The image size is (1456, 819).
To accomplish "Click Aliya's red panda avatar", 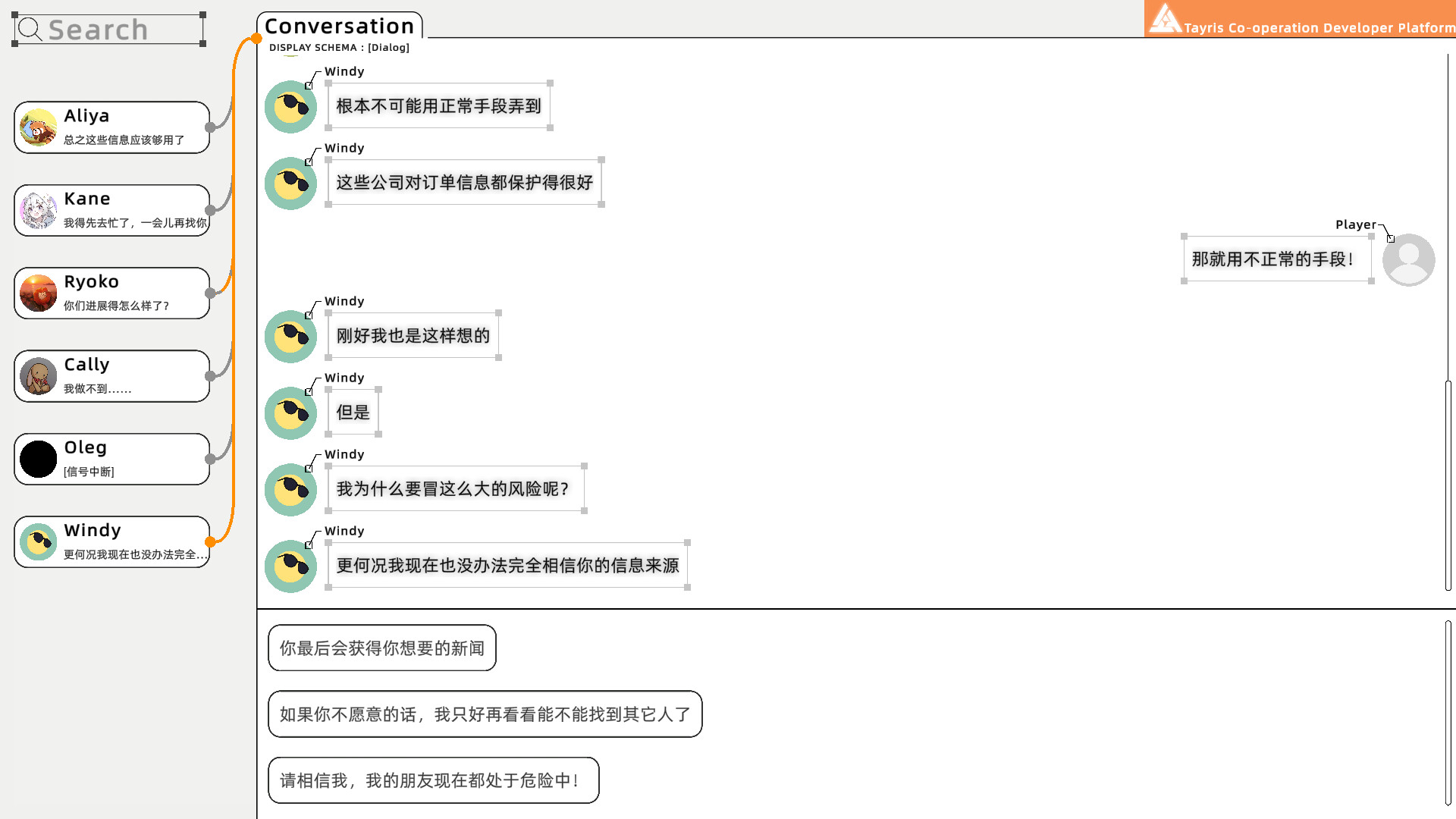I will [x=36, y=127].
